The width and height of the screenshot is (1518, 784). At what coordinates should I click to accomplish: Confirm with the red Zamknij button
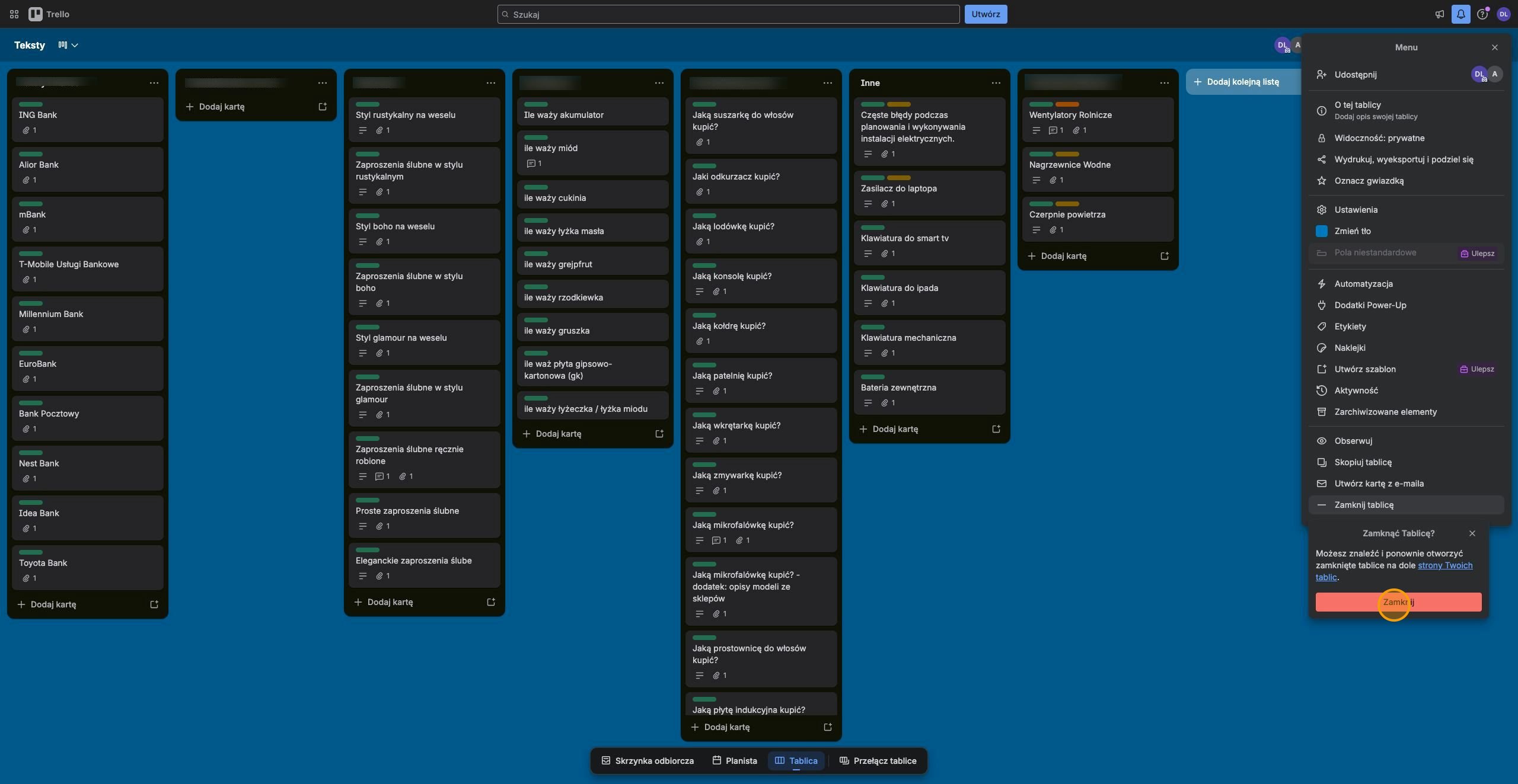(1398, 602)
